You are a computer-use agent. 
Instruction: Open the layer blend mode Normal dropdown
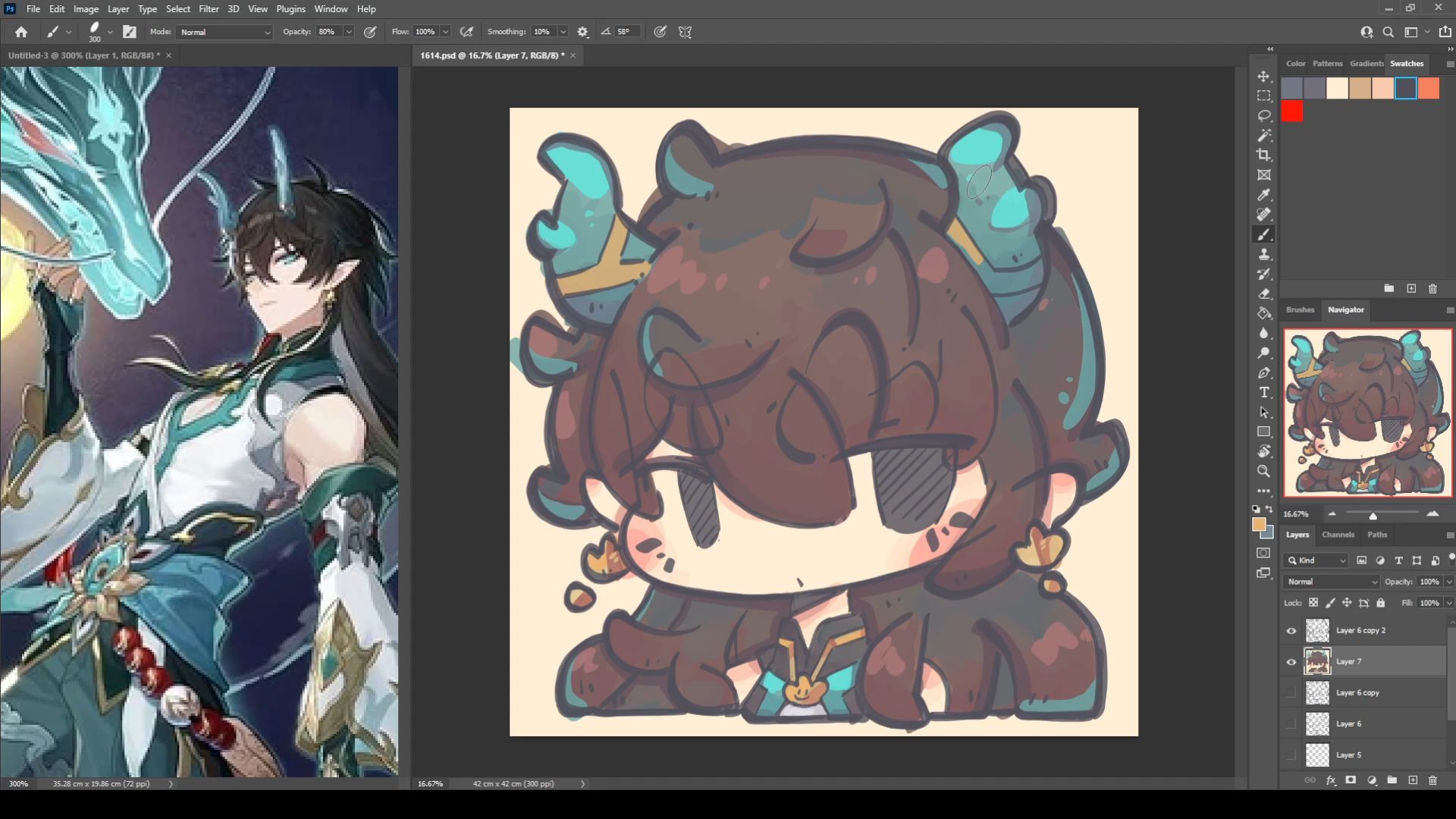coord(1332,582)
